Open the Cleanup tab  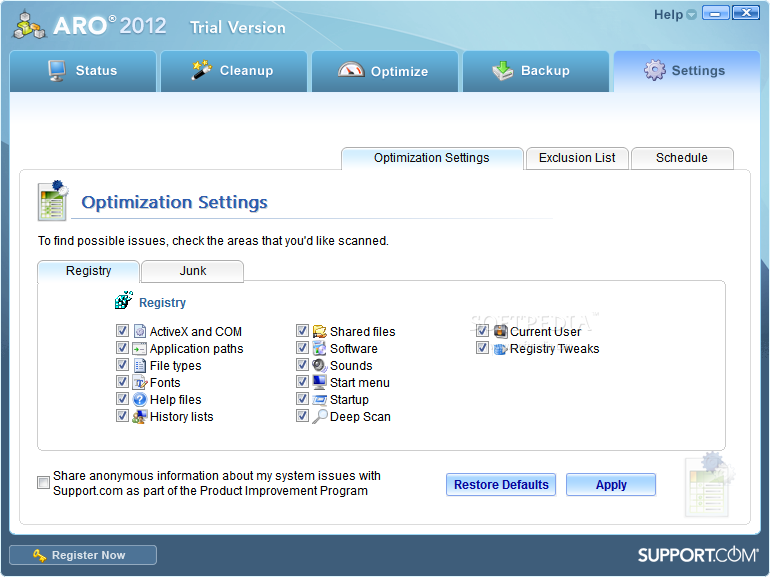[234, 71]
